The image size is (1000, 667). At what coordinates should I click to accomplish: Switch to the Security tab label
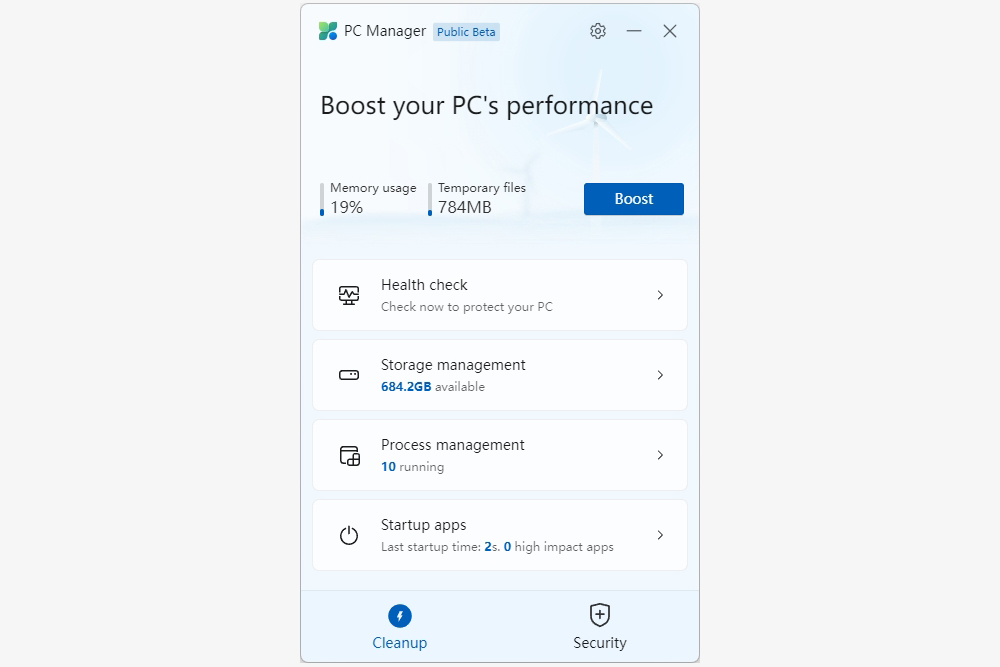[x=599, y=643]
